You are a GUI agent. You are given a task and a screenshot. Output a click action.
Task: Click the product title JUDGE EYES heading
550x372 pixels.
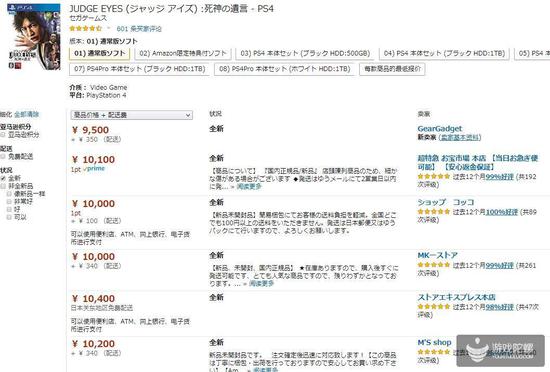172,9
